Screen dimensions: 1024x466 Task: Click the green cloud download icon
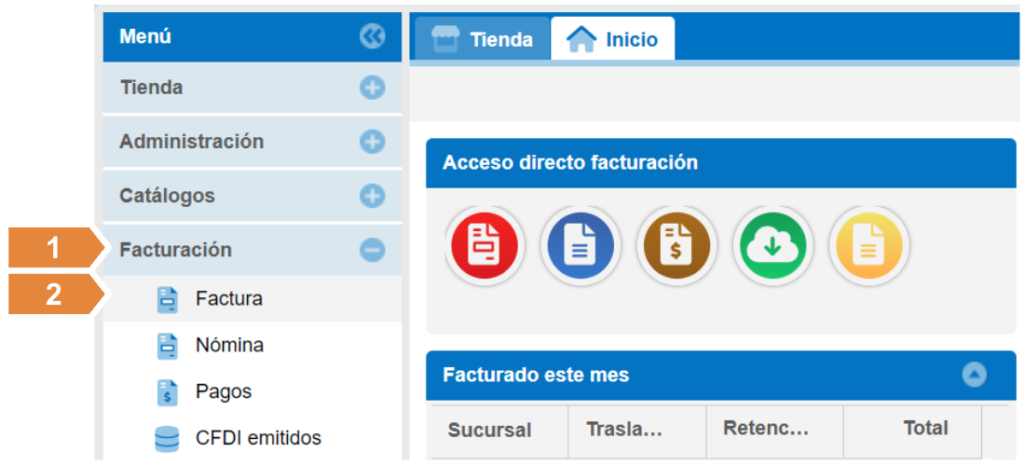coord(772,245)
